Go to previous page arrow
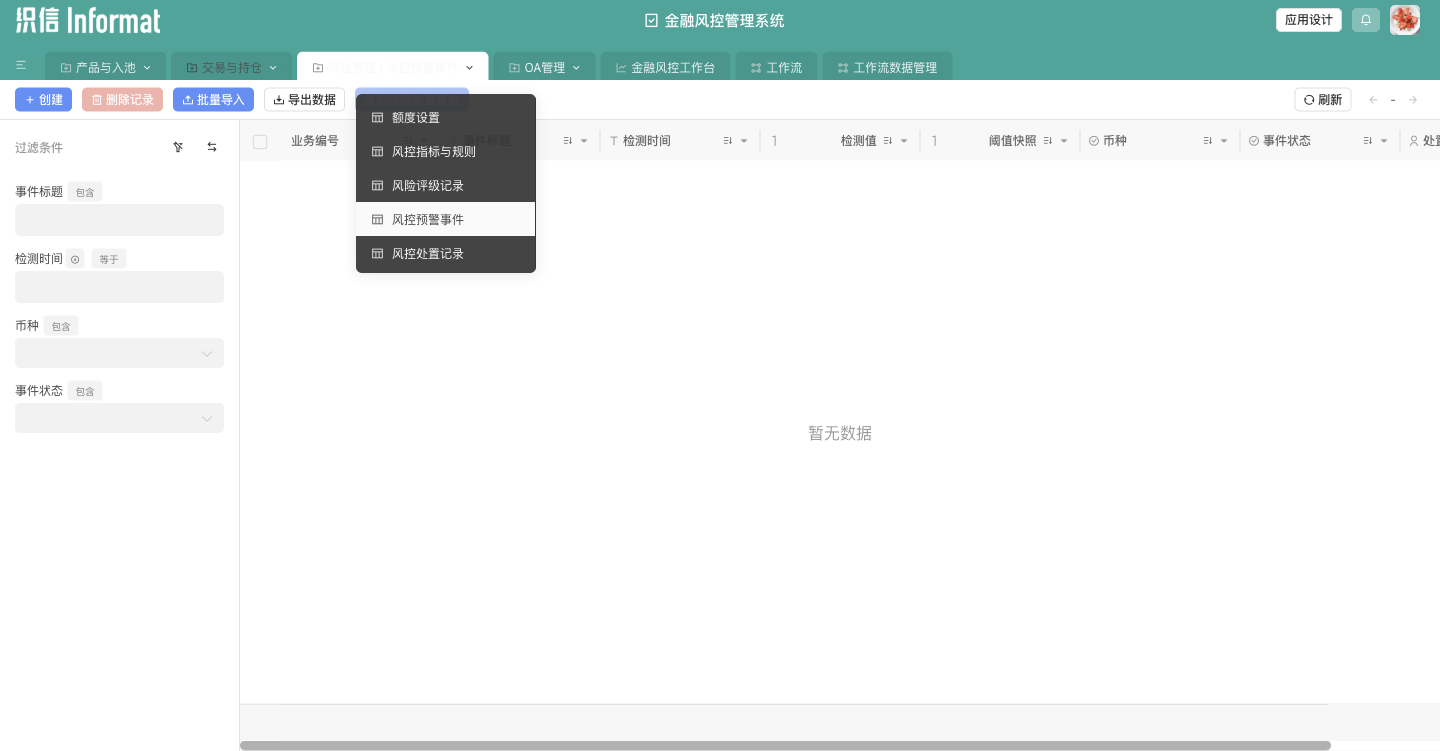Image resolution: width=1440 pixels, height=751 pixels. pos(1373,100)
